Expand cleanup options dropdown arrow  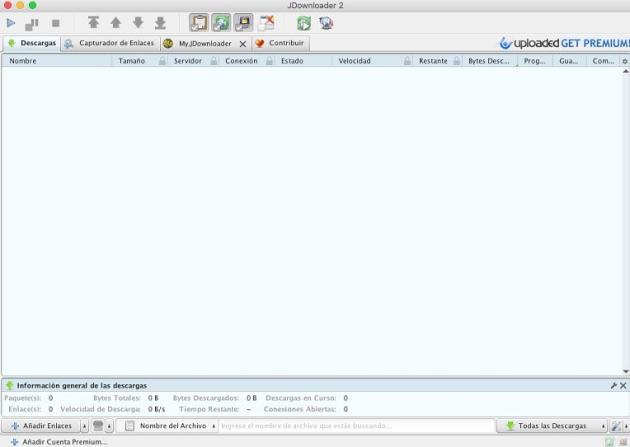point(109,426)
